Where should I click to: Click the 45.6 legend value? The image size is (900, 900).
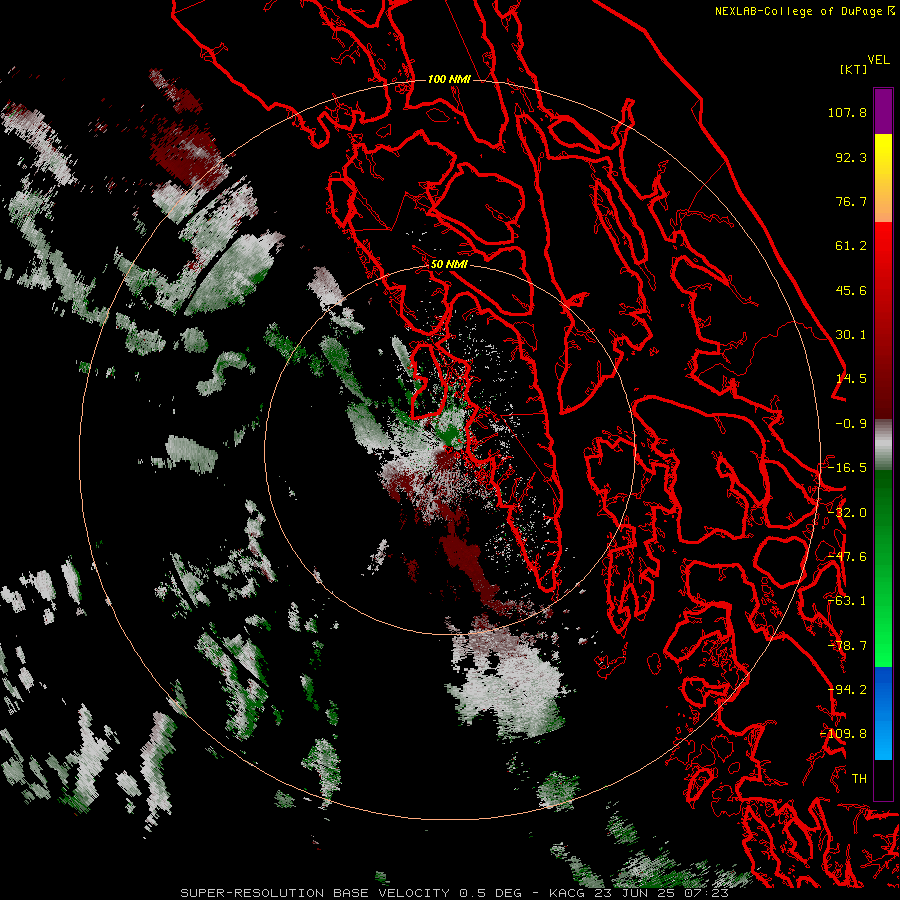(x=851, y=290)
